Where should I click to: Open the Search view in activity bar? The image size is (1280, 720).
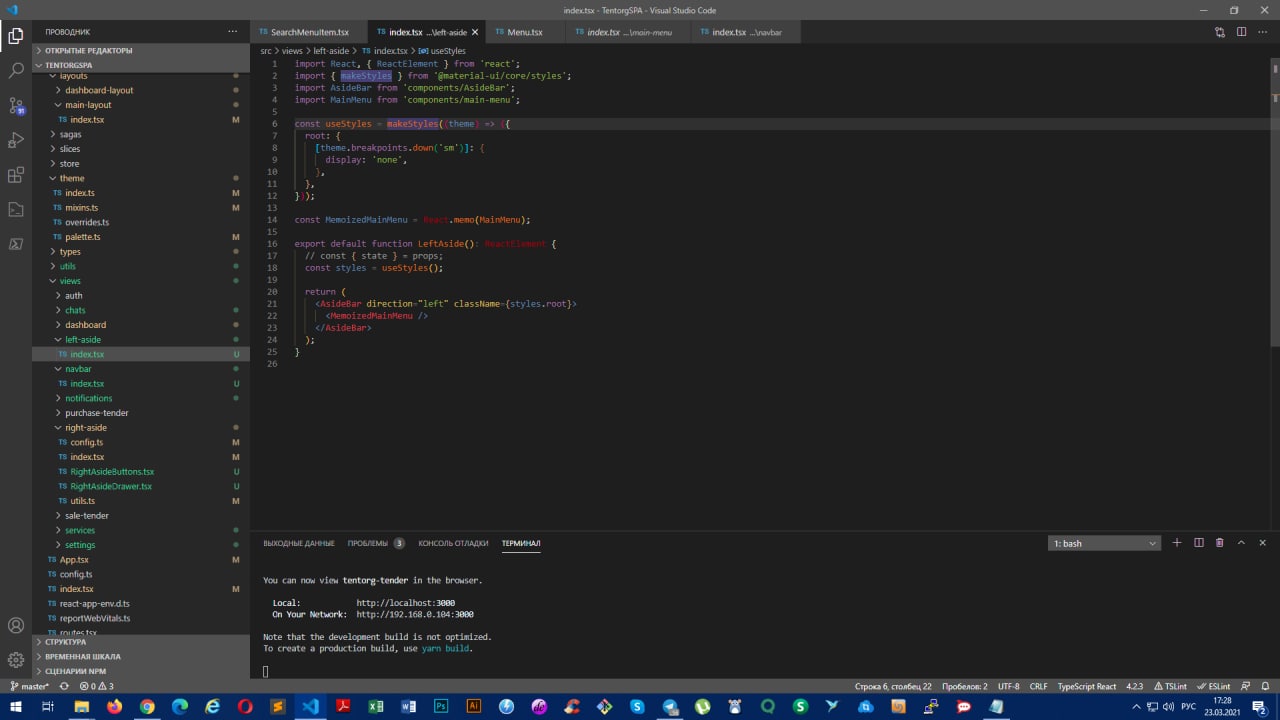click(x=16, y=71)
